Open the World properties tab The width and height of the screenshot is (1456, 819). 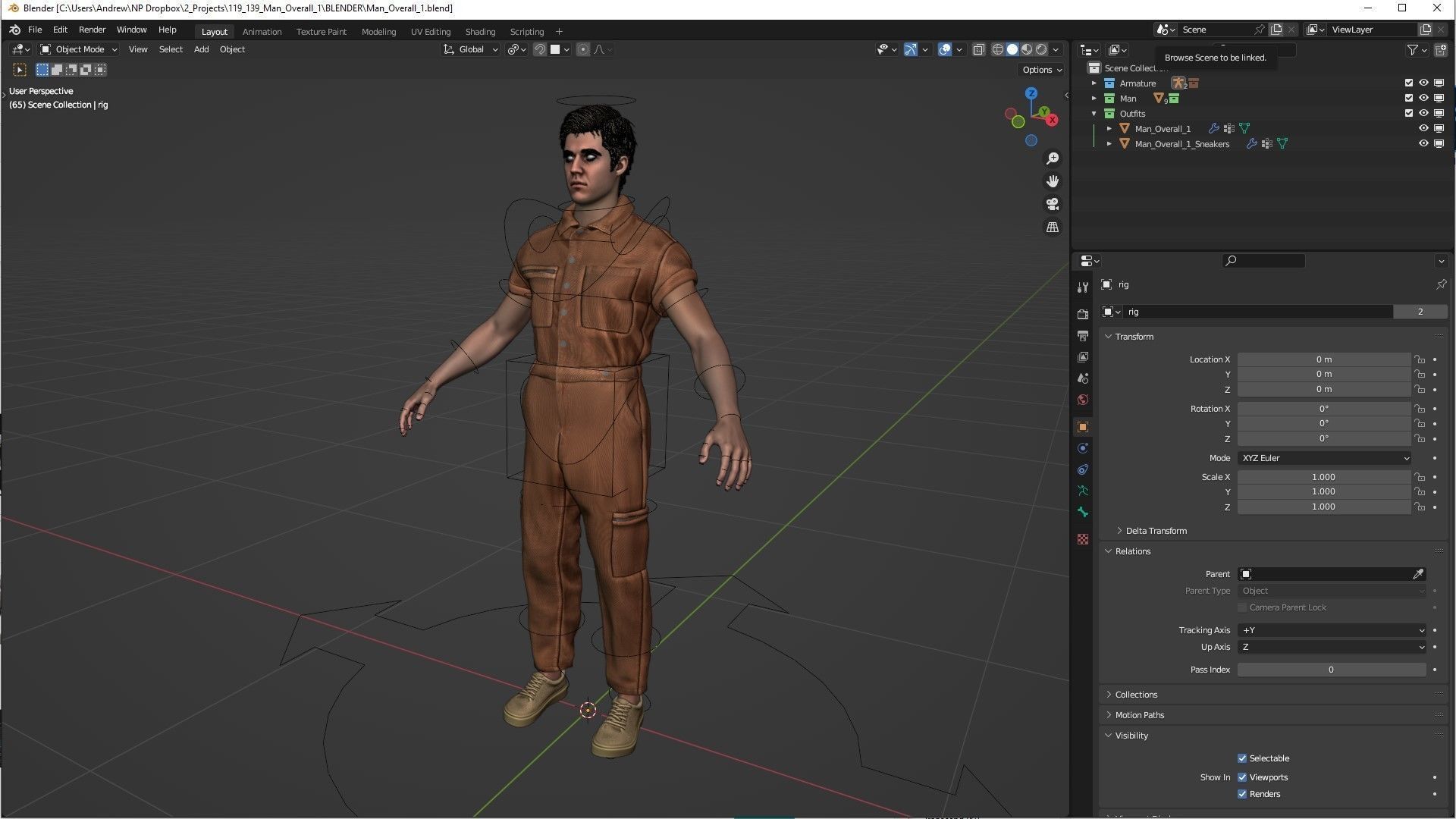click(1083, 400)
